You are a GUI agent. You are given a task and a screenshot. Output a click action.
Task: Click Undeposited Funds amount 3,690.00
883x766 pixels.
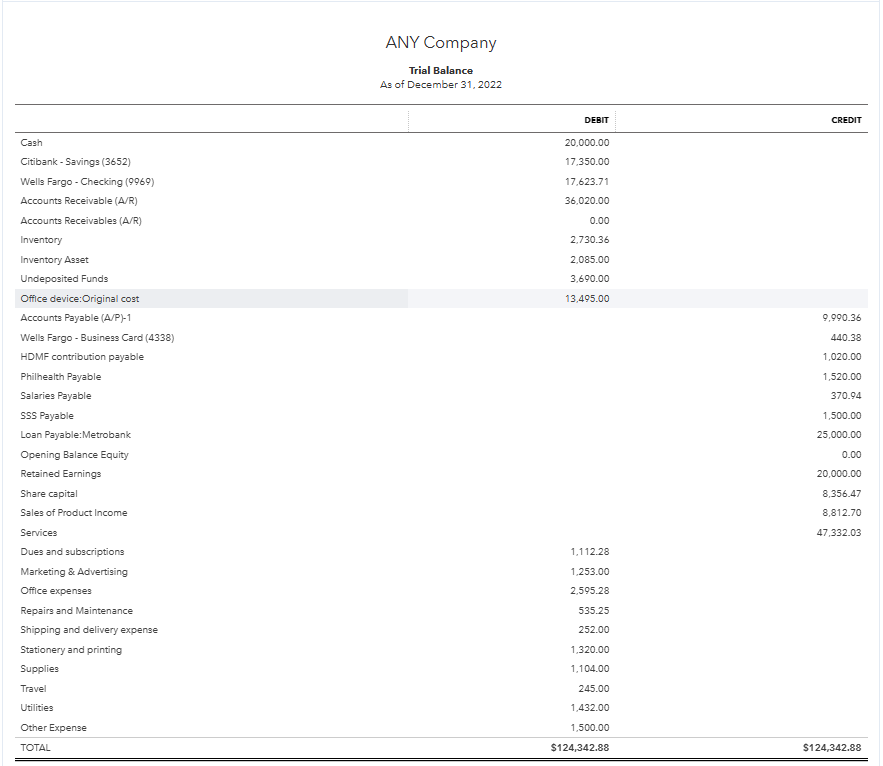[x=590, y=279]
